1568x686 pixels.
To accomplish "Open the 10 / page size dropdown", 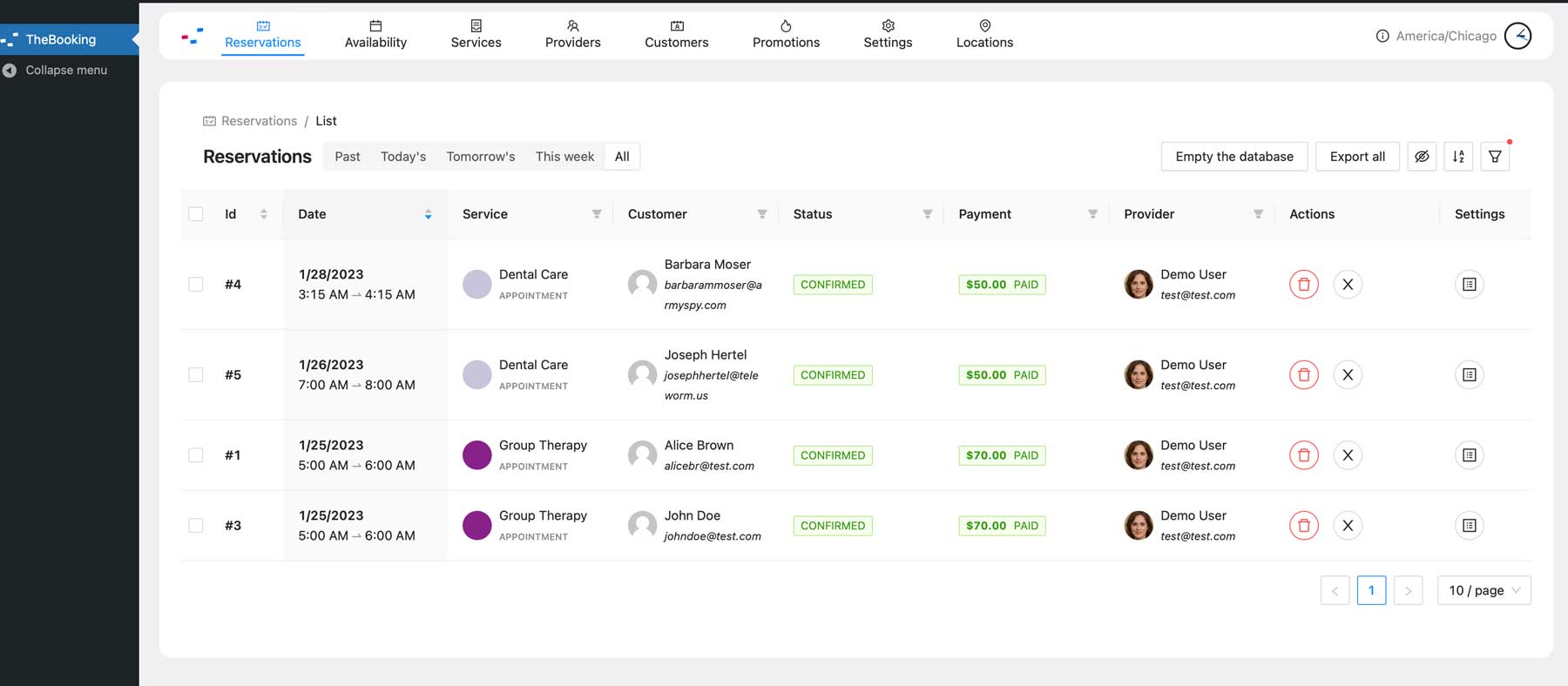I will pyautogui.click(x=1484, y=590).
